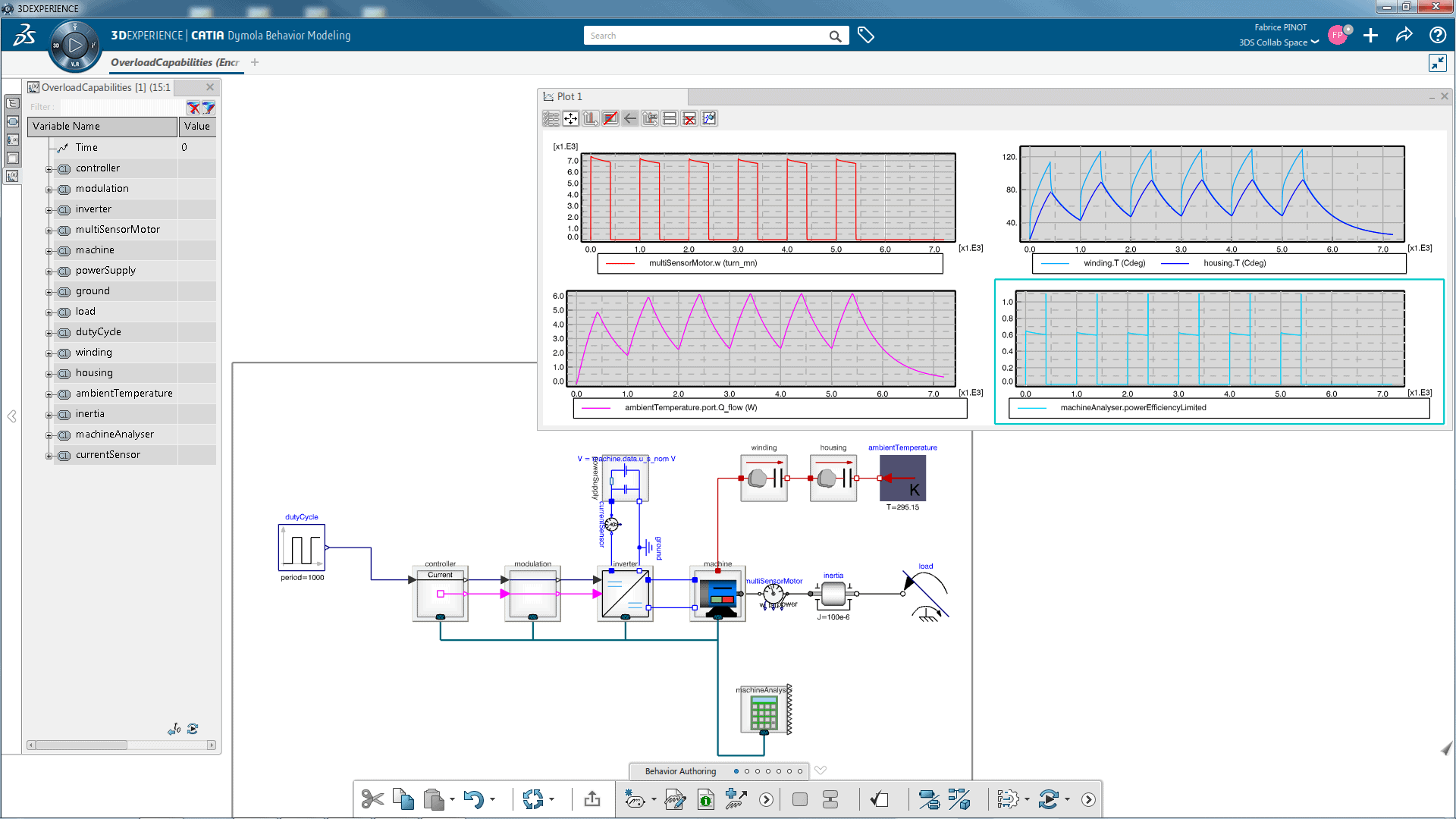
Task: Click inside the Search field
Action: click(x=705, y=36)
